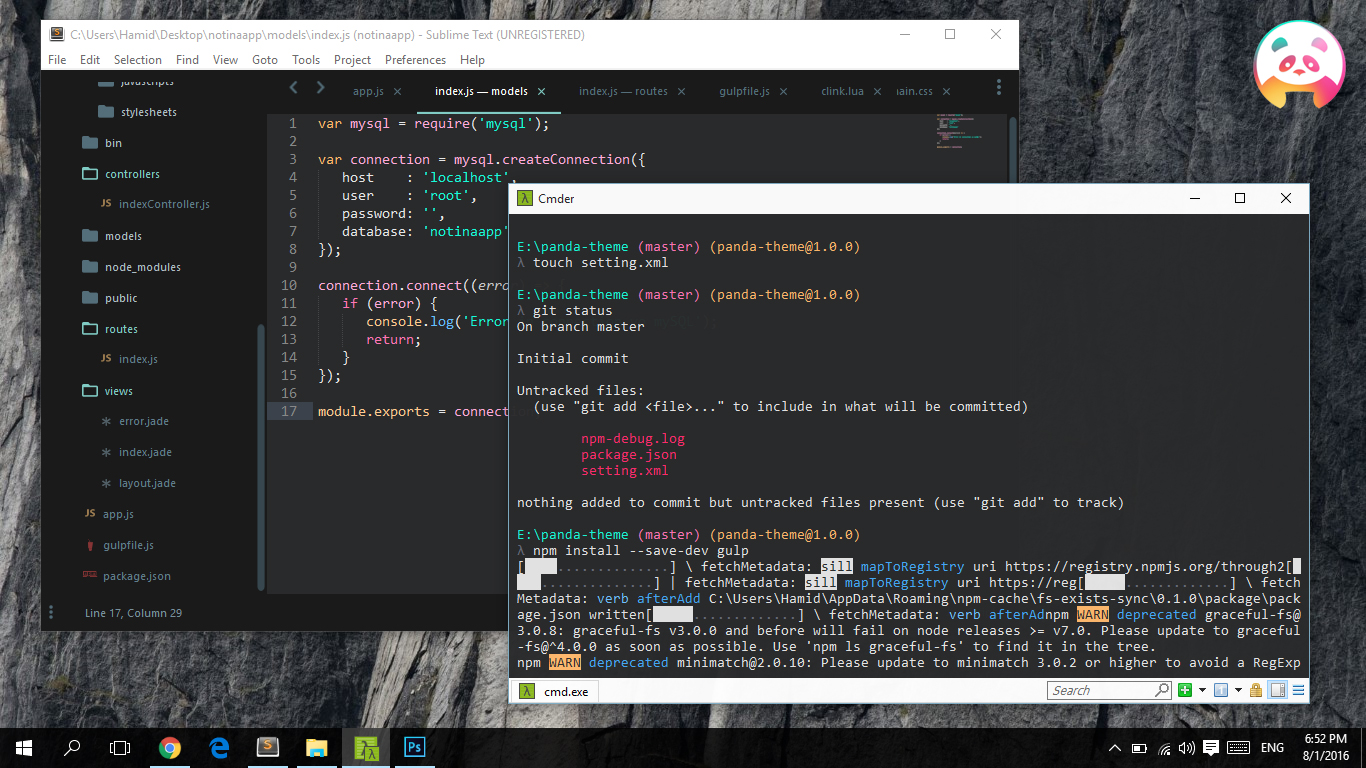1366x768 pixels.
Task: Click the previous tab arrow in Sublime
Action: (293, 88)
